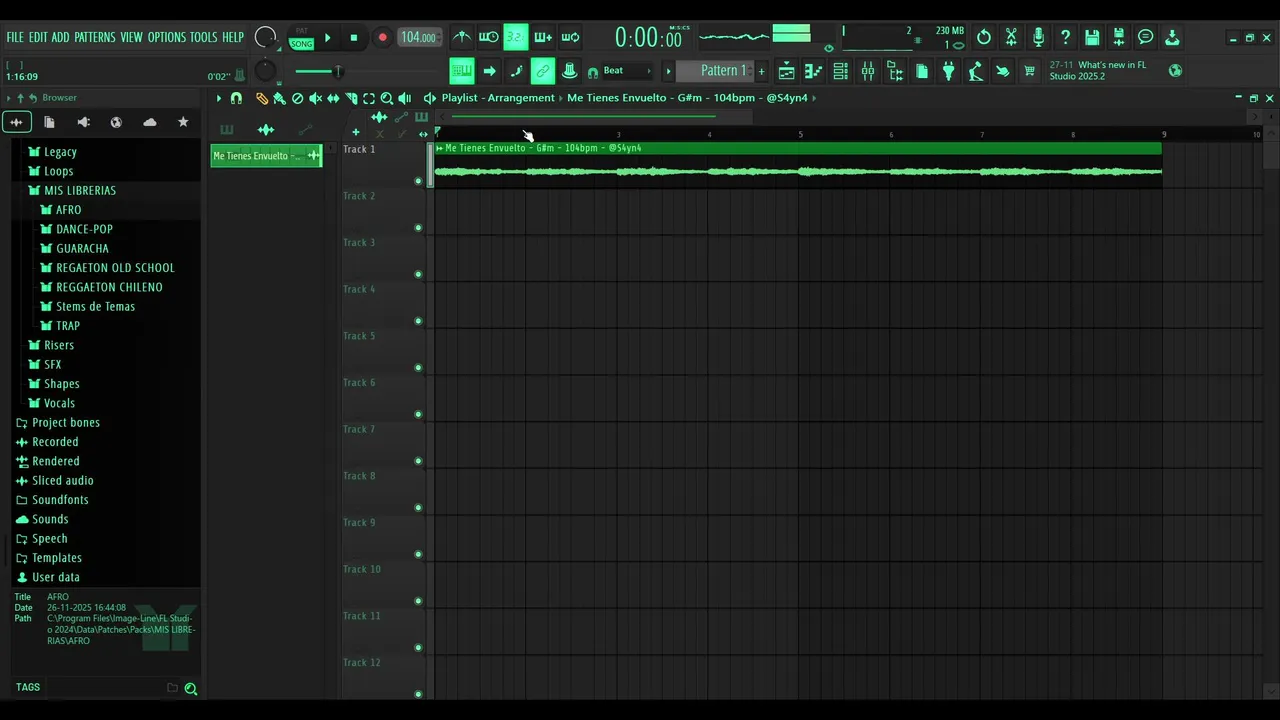The height and width of the screenshot is (720, 1280).
Task: Toggle loop recording
Action: (570, 37)
